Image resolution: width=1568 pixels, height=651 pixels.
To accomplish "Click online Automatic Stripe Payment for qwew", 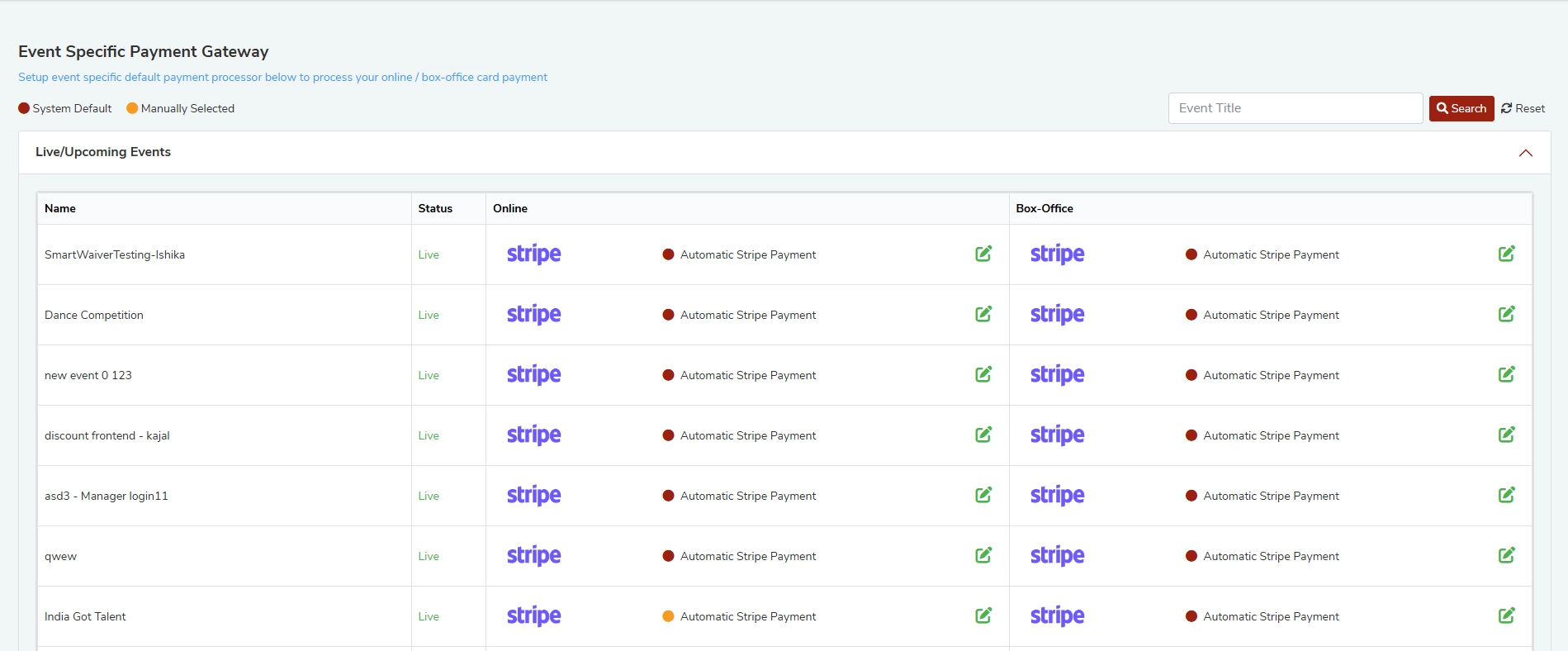I will click(x=748, y=556).
